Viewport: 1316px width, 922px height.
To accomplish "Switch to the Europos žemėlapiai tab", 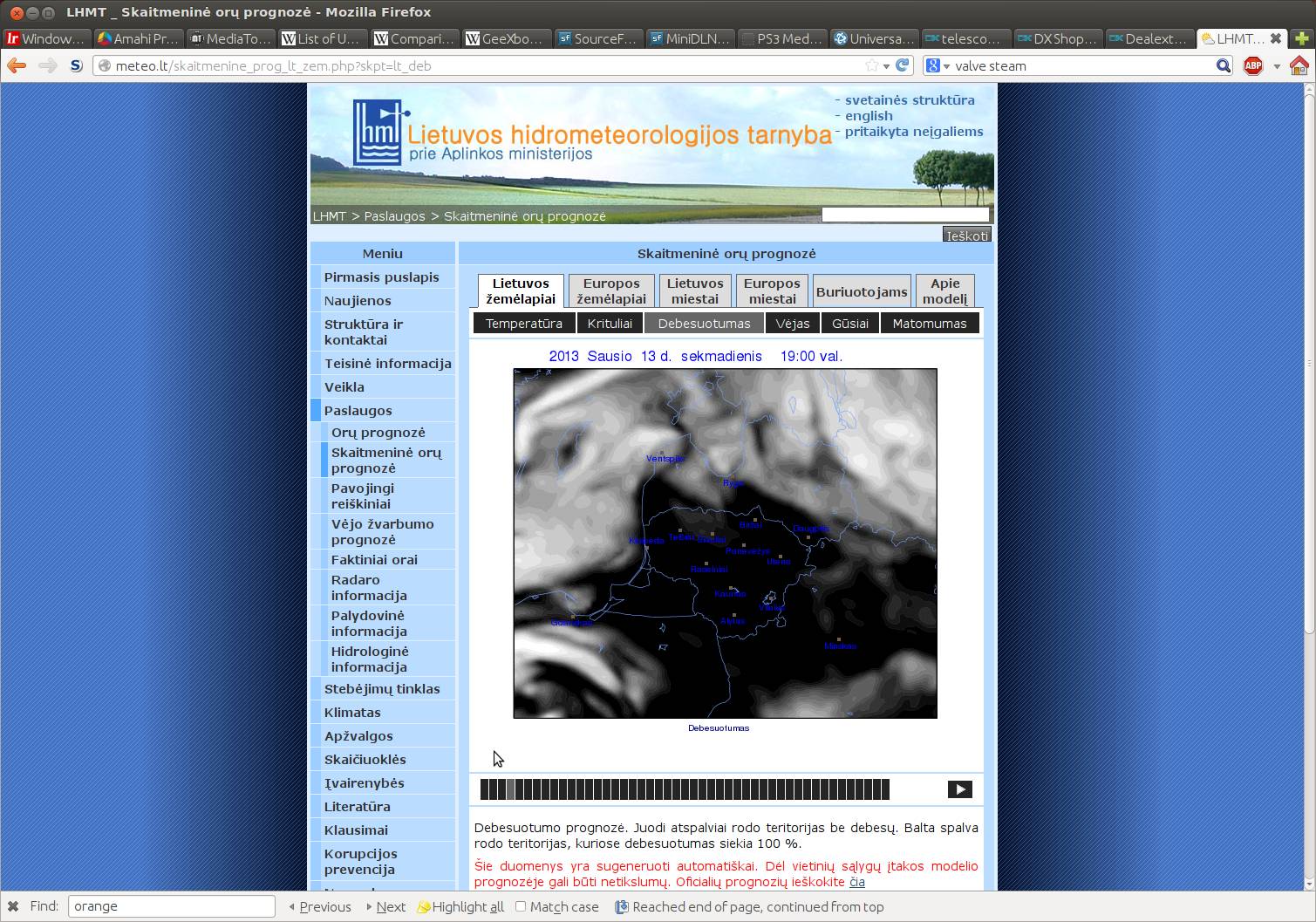I will coord(611,290).
